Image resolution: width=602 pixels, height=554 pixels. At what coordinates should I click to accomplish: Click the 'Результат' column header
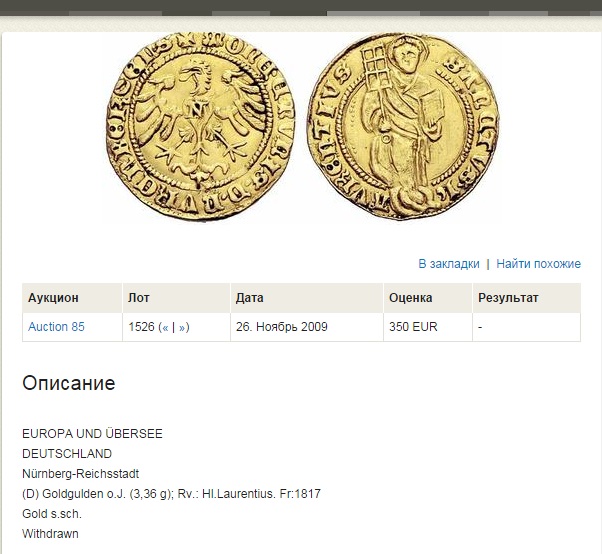[508, 298]
